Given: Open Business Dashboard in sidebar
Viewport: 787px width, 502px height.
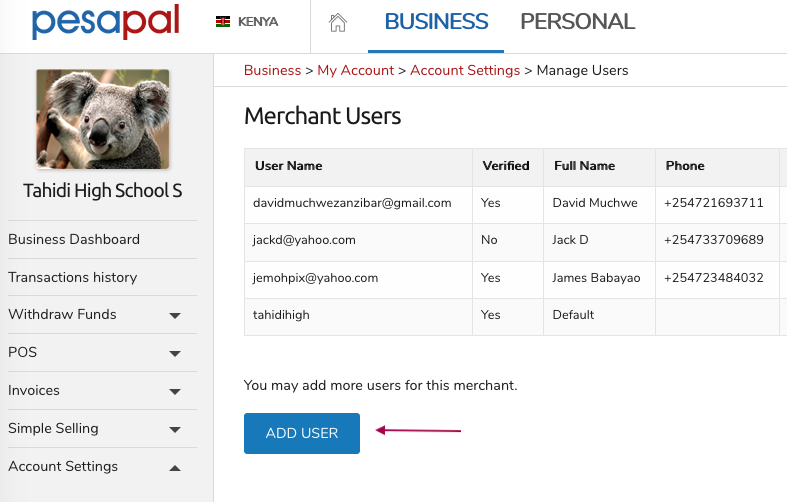Looking at the screenshot, I should (x=74, y=239).
